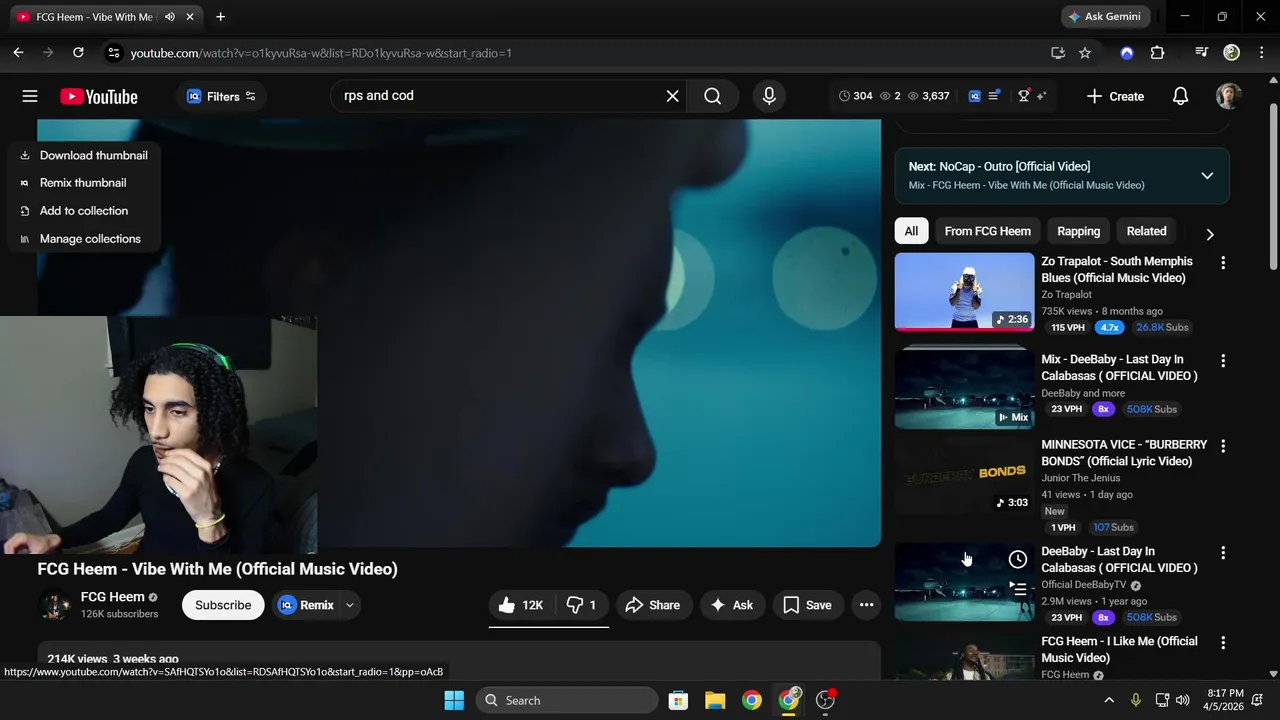The height and width of the screenshot is (720, 1280).
Task: Click Ask Gemini button
Action: pos(1105,17)
